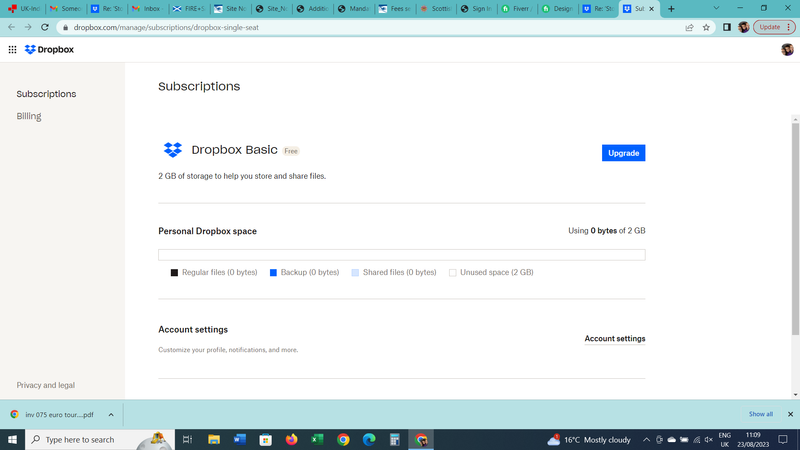This screenshot has width=800, height=450.
Task: Open the network Wi-Fi tray icon
Action: [x=696, y=440]
